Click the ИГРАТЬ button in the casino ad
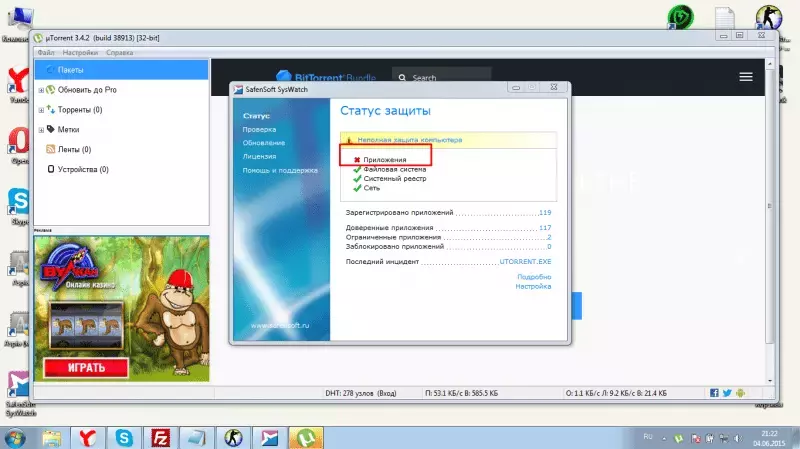800x449 pixels. tap(86, 367)
